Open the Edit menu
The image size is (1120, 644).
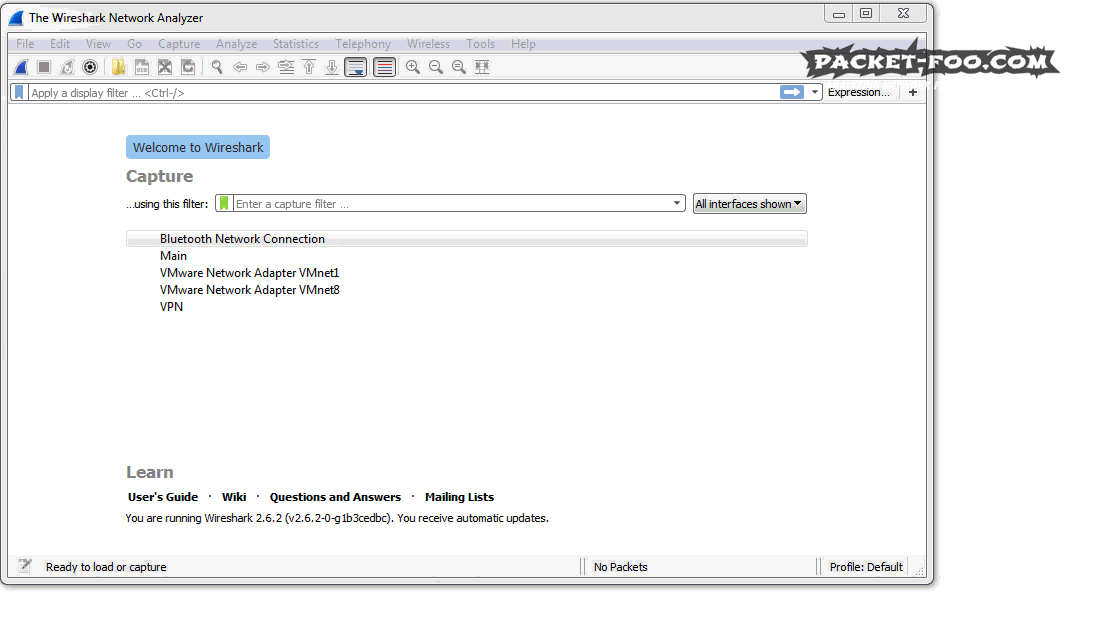[60, 44]
